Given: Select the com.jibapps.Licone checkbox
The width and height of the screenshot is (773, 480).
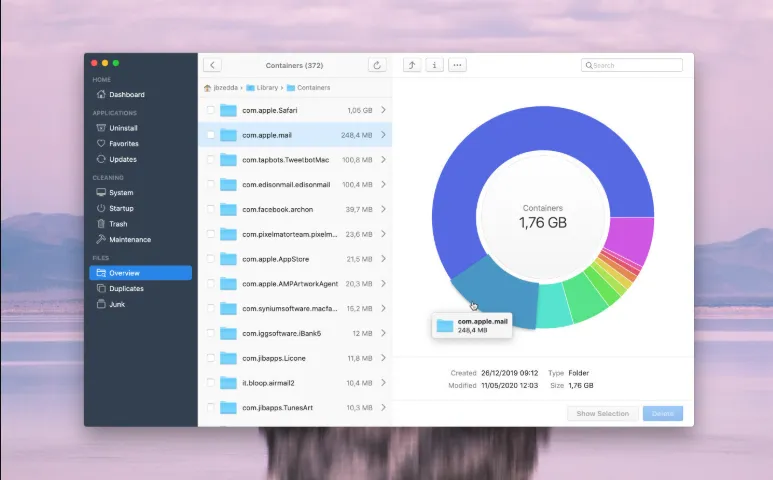Looking at the screenshot, I should click(211, 358).
